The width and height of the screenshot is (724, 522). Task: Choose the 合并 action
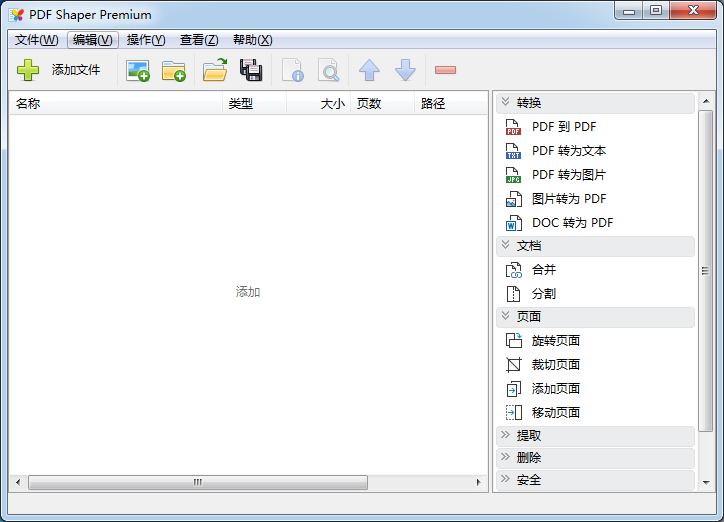pyautogui.click(x=544, y=270)
